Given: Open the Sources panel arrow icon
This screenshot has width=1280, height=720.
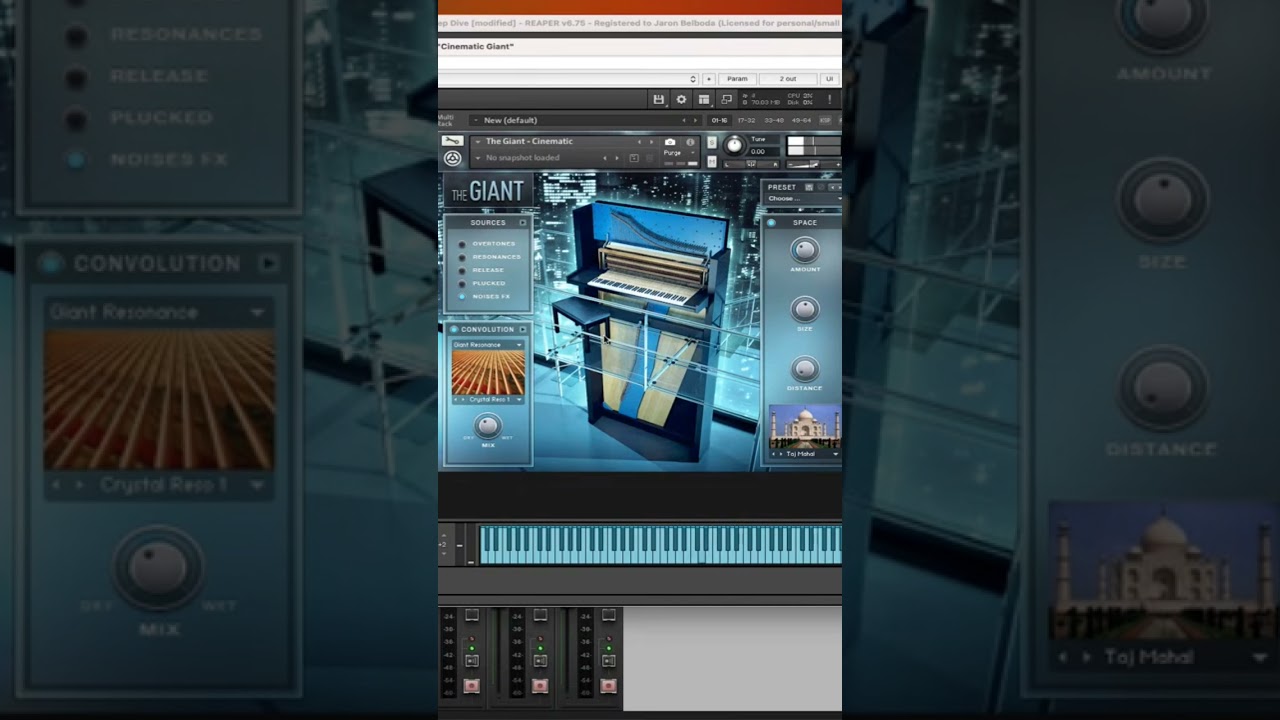Looking at the screenshot, I should 522,222.
